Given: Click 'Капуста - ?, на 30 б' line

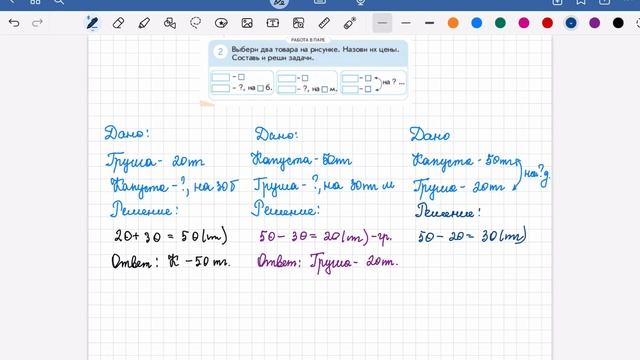Looking at the screenshot, I should pyautogui.click(x=174, y=187).
